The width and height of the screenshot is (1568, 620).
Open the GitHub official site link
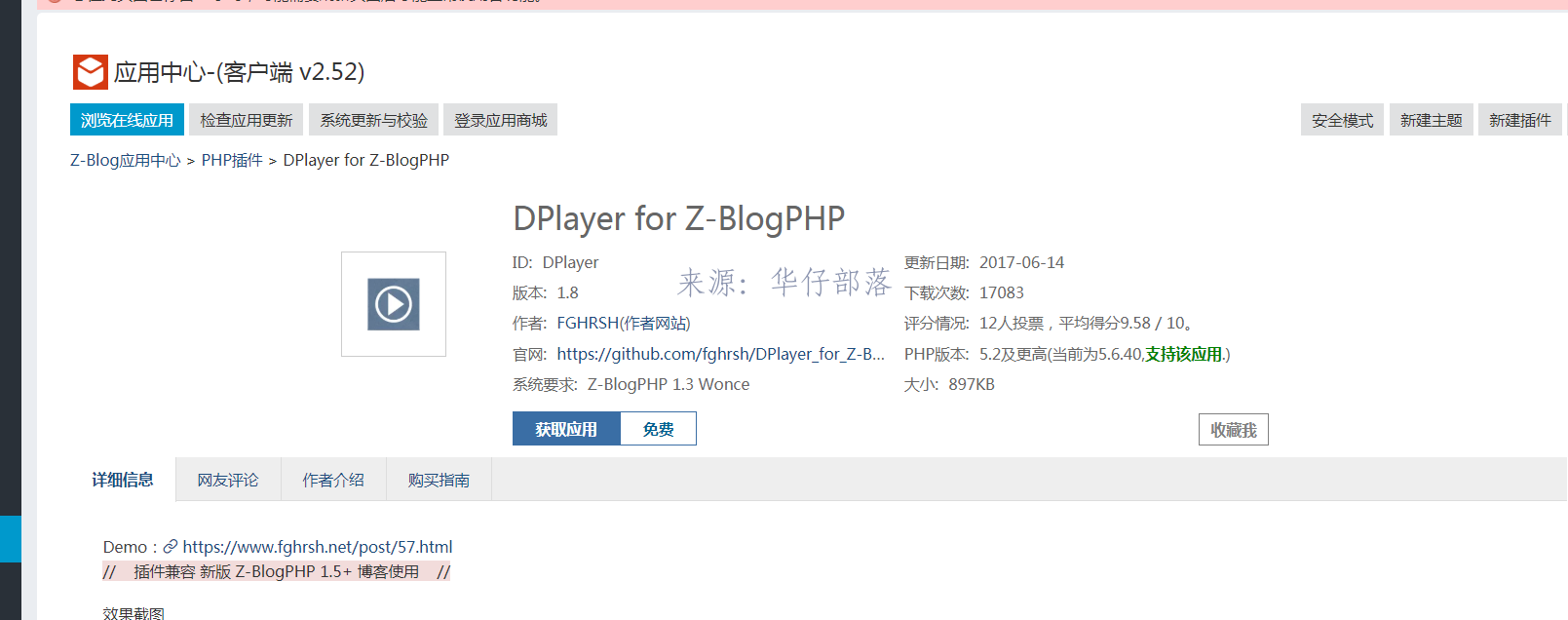coord(721,354)
